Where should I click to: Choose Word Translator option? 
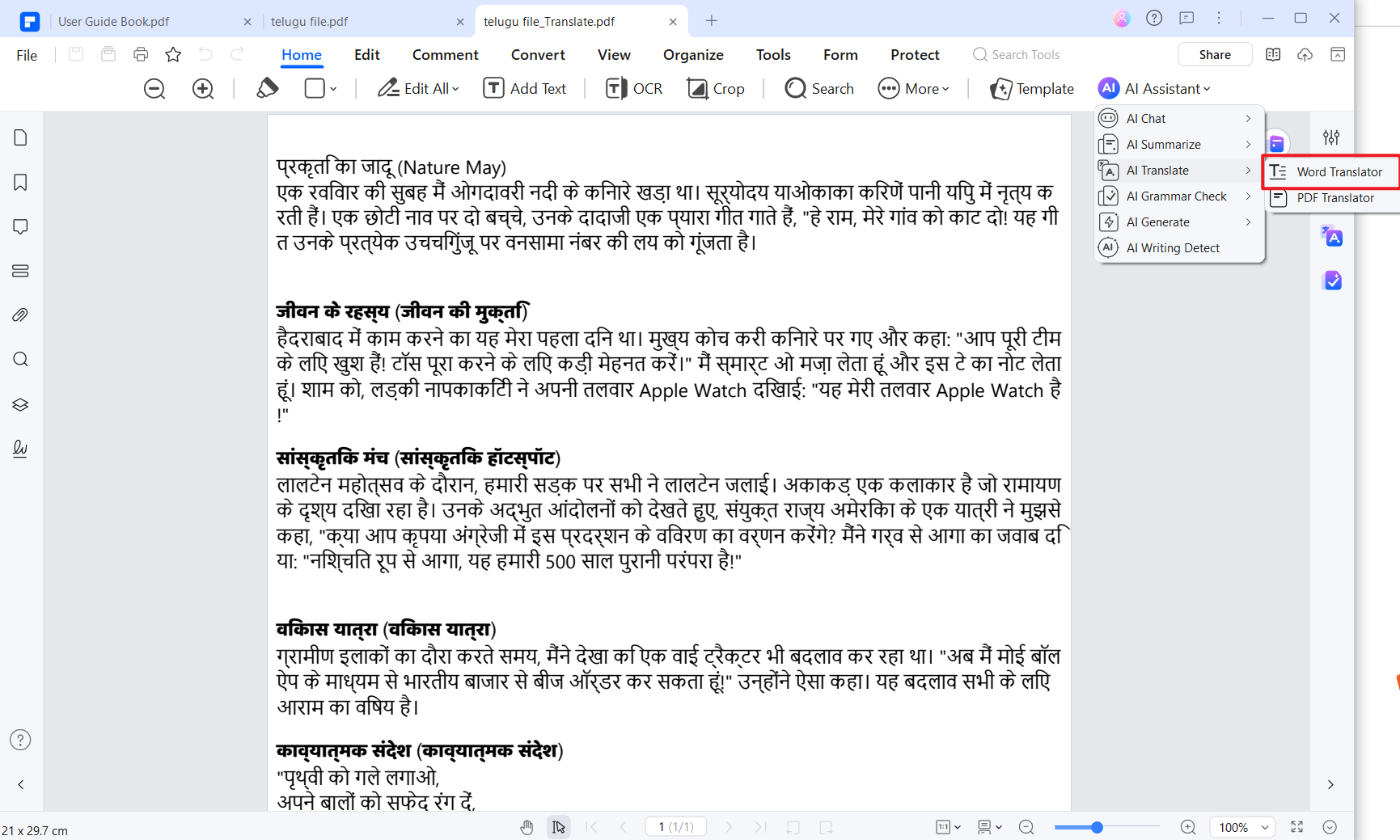coord(1331,172)
